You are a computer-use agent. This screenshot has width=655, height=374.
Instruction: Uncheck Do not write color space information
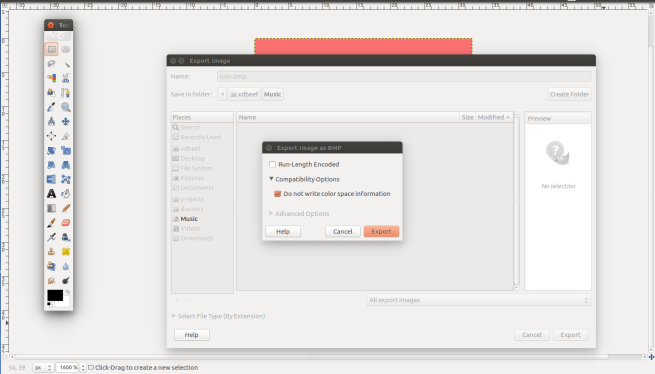pos(277,194)
